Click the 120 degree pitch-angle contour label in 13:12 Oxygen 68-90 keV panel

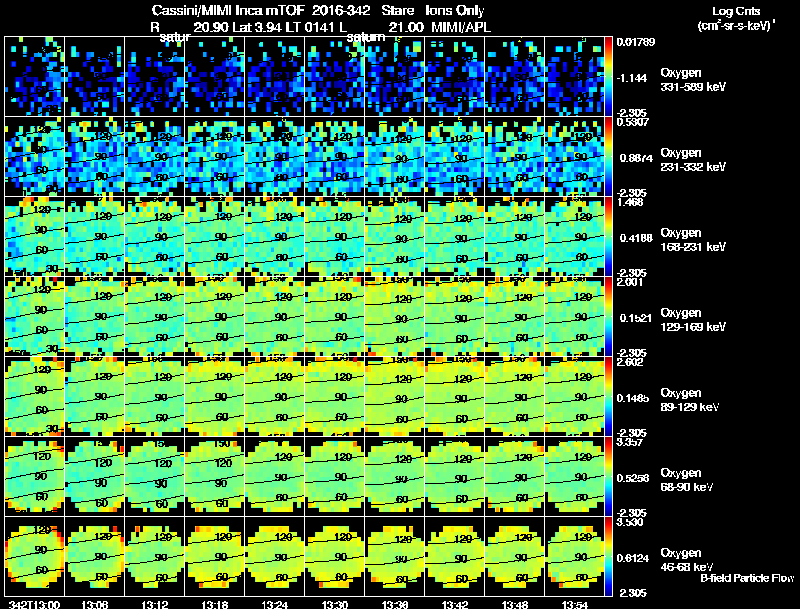click(x=163, y=463)
